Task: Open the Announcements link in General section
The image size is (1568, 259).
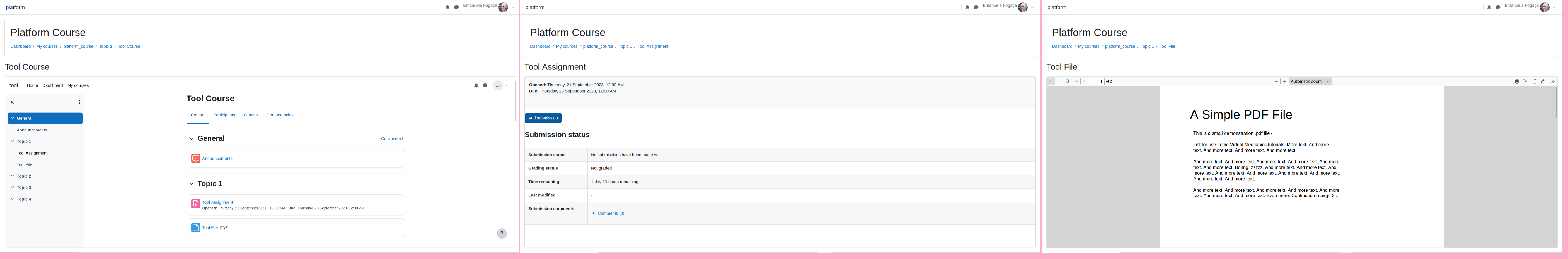Action: pyautogui.click(x=217, y=159)
